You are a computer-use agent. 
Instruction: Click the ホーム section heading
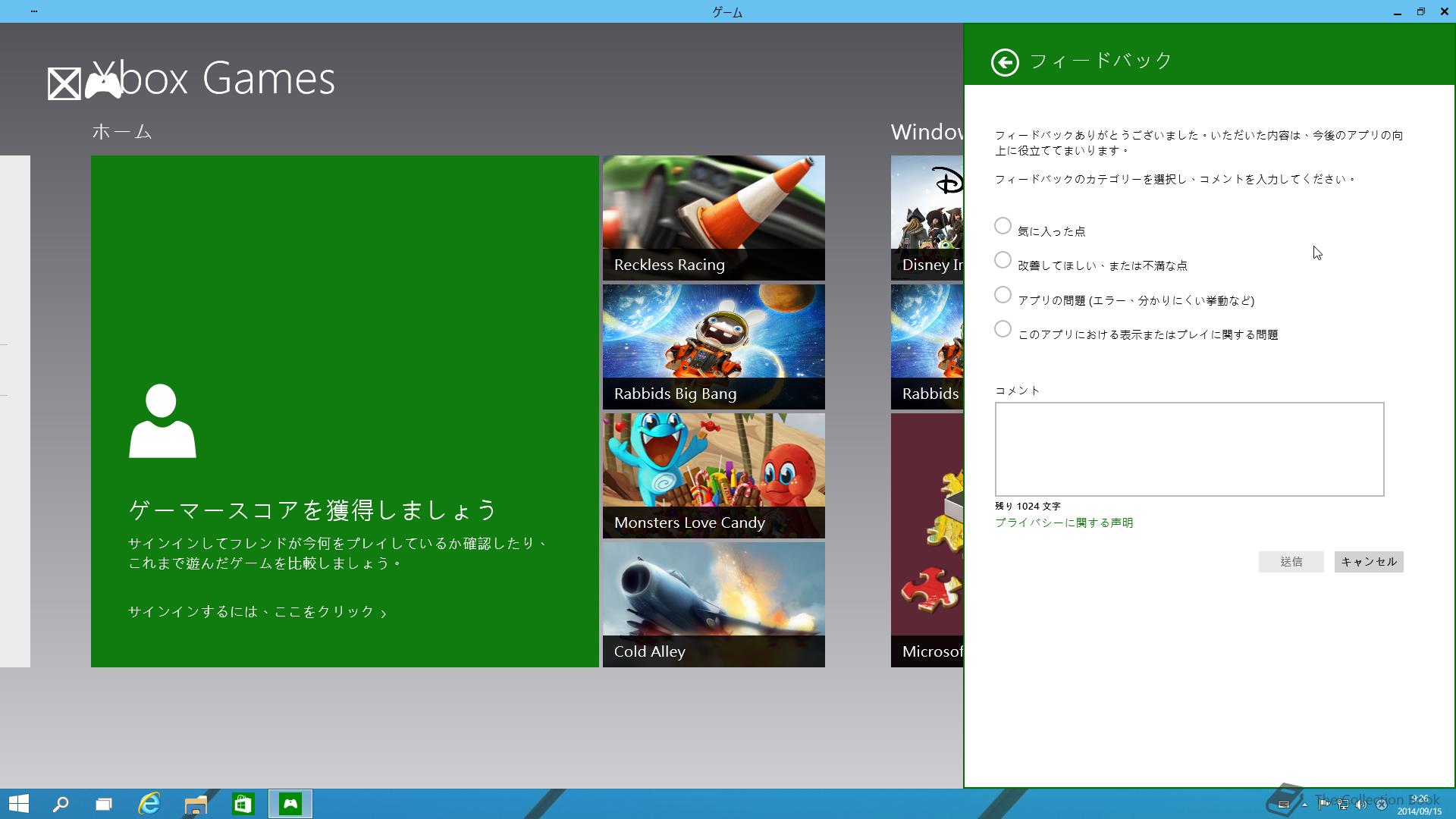pyautogui.click(x=122, y=132)
